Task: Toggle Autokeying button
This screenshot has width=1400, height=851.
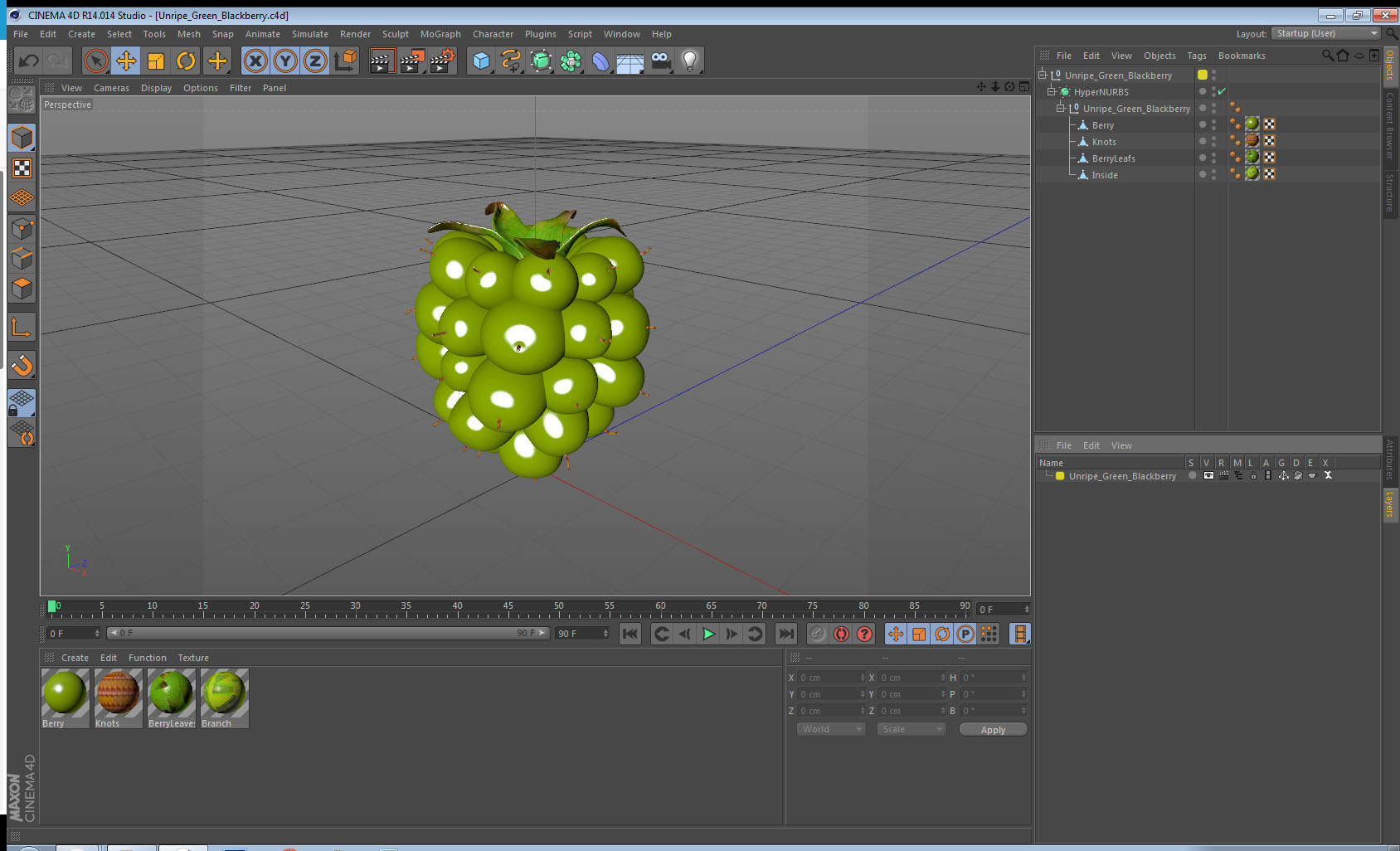Action: 841,634
